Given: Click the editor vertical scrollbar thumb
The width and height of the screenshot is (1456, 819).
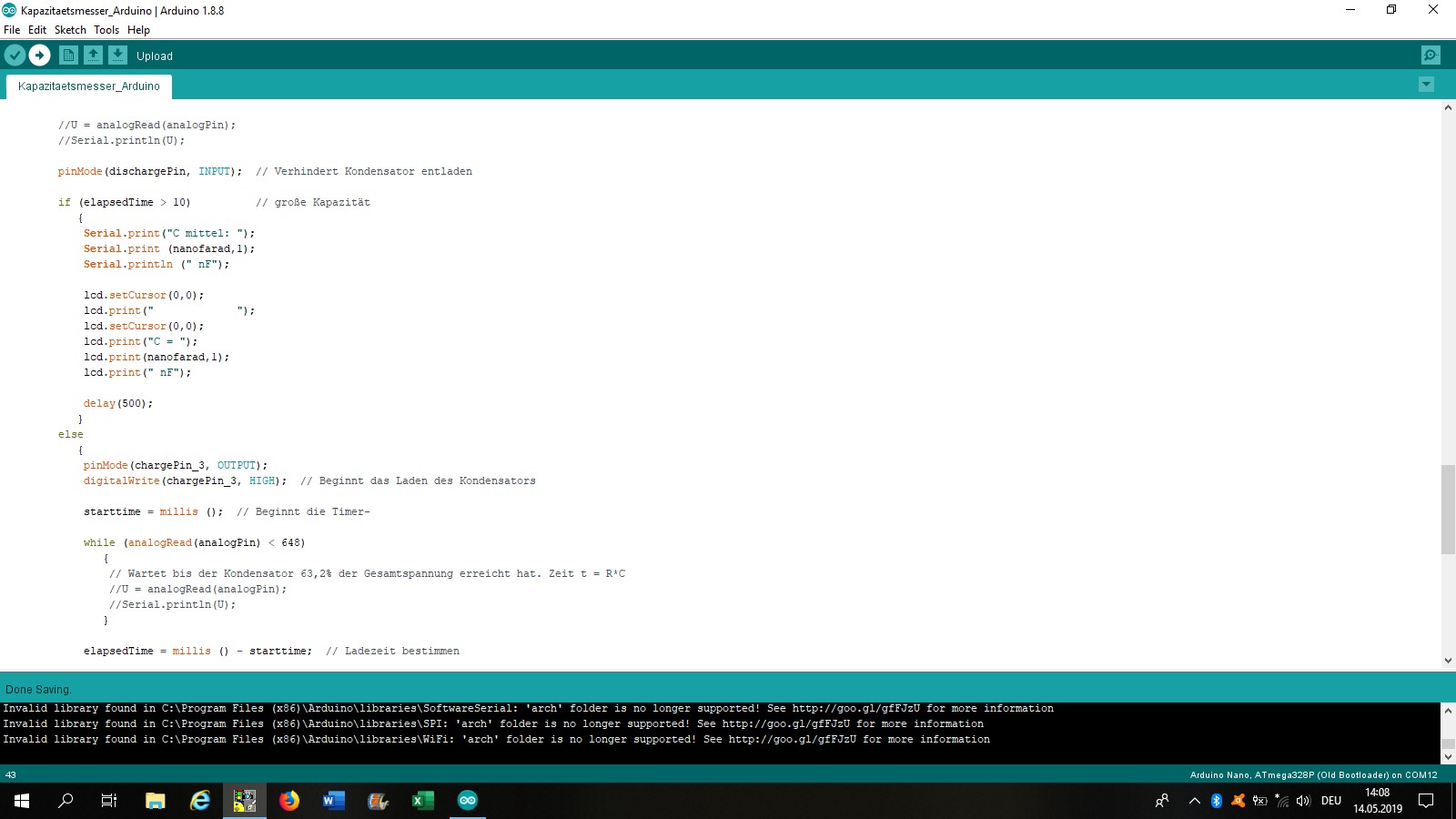Looking at the screenshot, I should (1448, 510).
